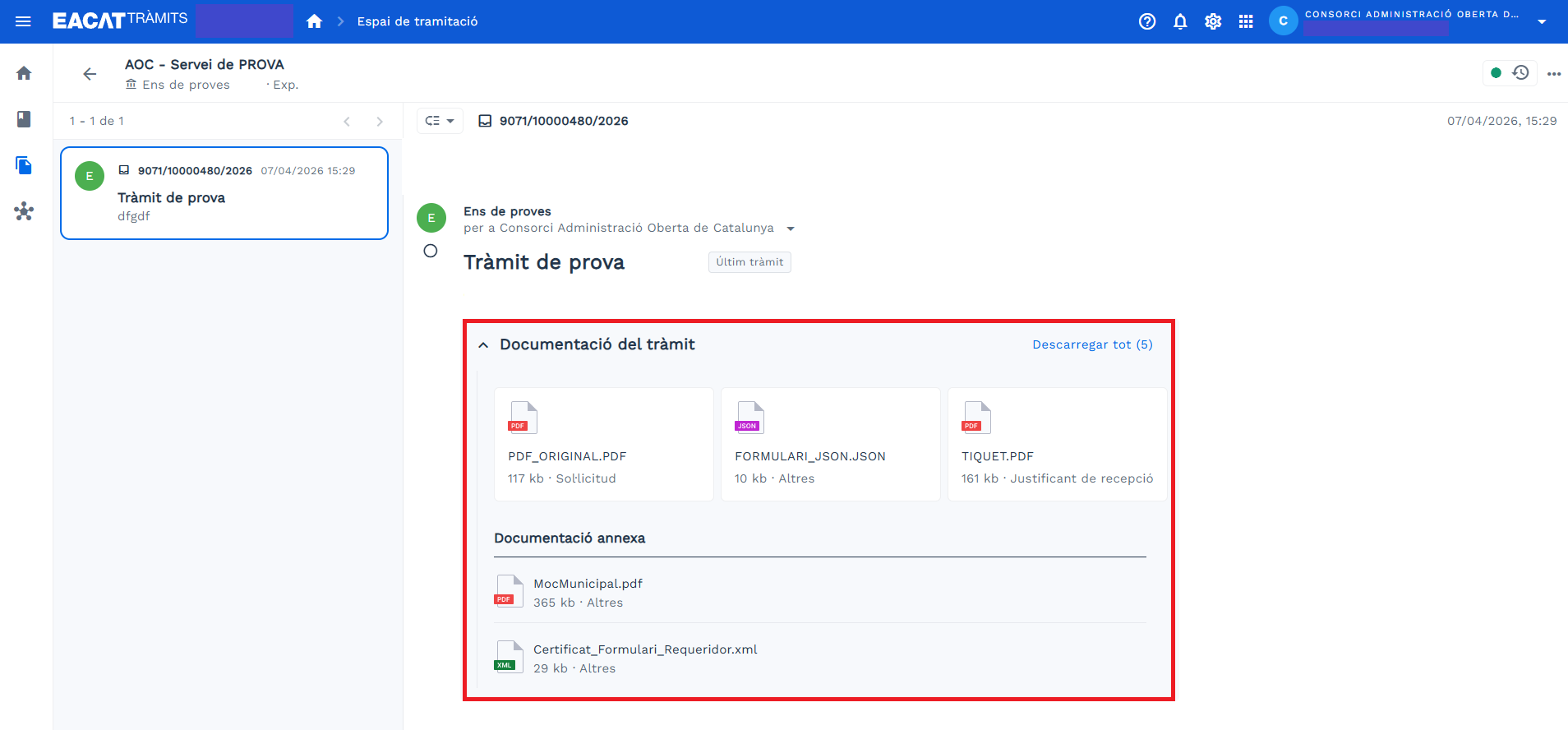Open the hamburger main menu

point(23,21)
